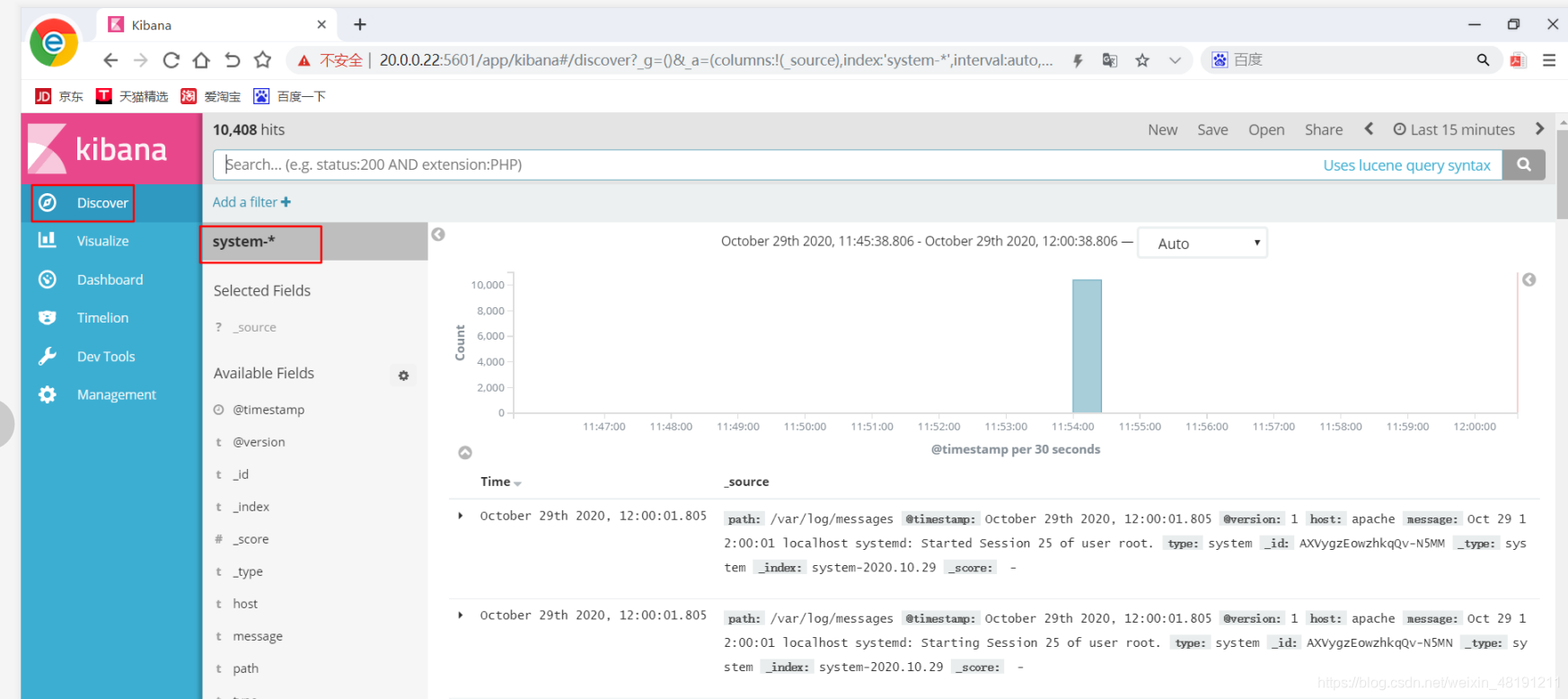Screen dimensions: 1568x699
Task: Select the _score field
Action: [x=251, y=539]
